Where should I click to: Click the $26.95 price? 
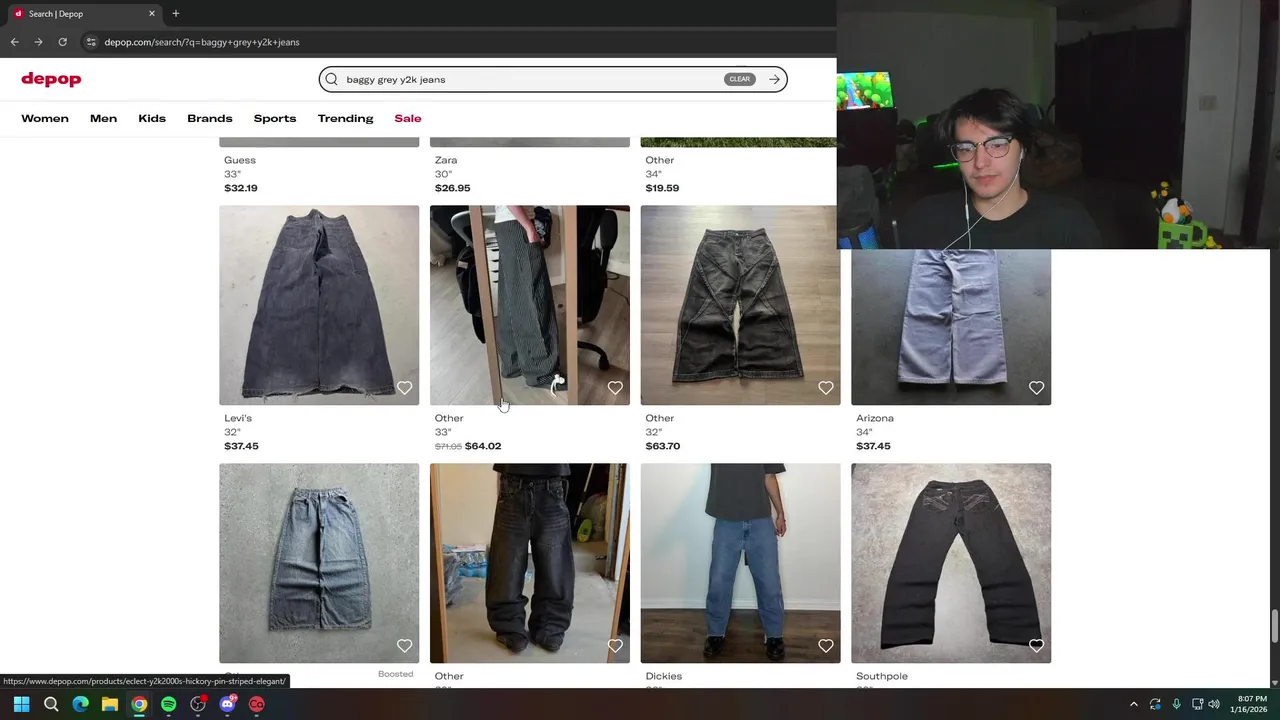tap(452, 188)
